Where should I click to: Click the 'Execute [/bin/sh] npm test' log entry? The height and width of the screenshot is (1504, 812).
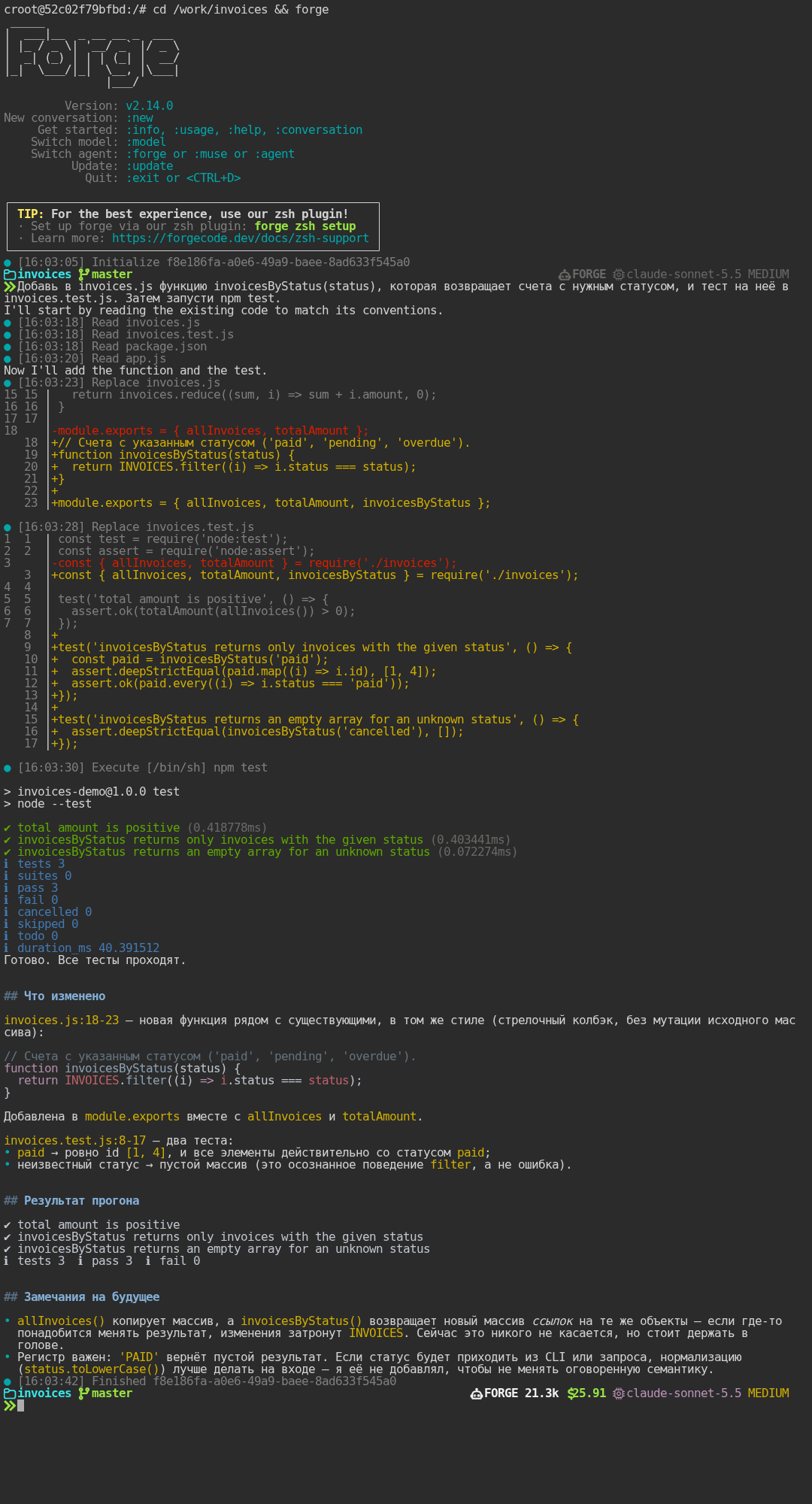136,768
